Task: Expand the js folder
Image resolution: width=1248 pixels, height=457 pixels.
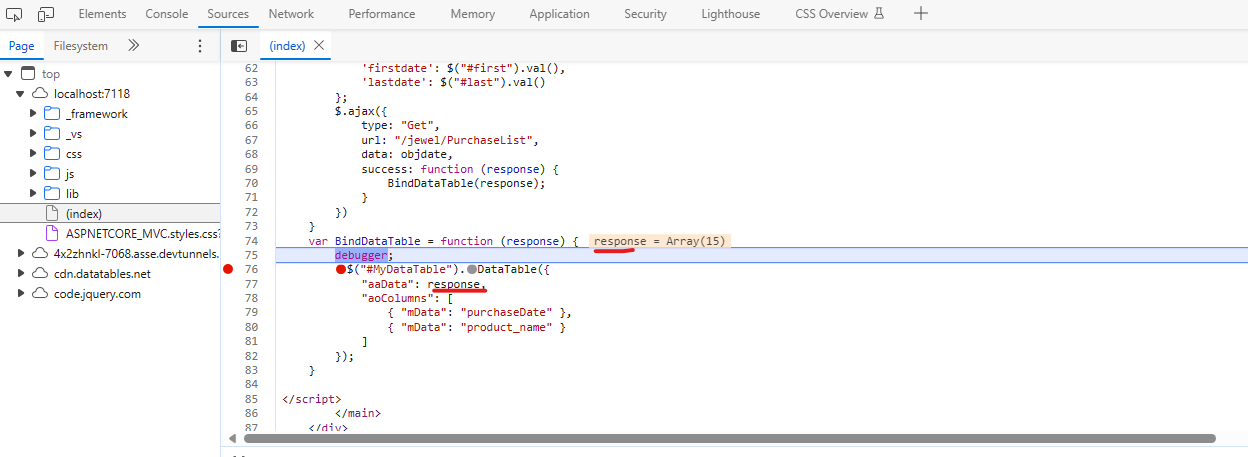Action: click(x=33, y=174)
